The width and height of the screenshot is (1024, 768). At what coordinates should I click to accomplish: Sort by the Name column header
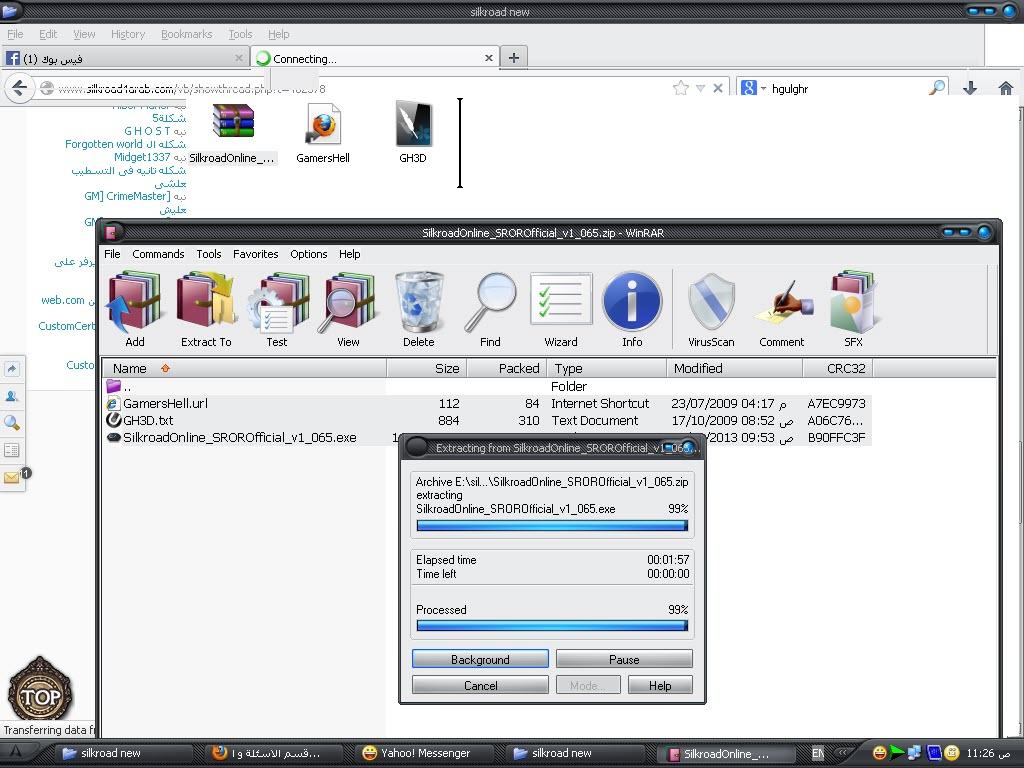[244, 368]
